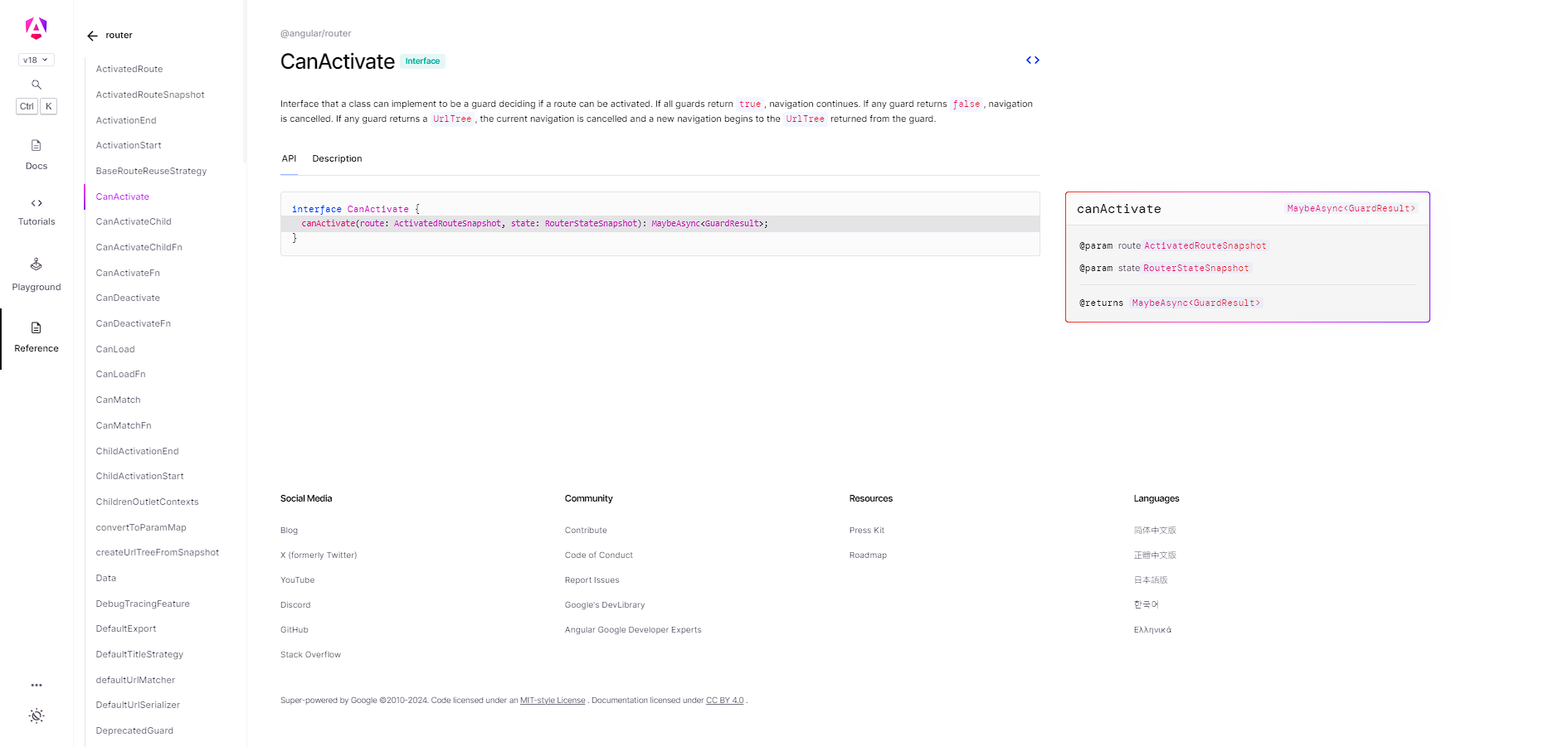
Task: Click the Angular logo icon
Action: tap(36, 29)
